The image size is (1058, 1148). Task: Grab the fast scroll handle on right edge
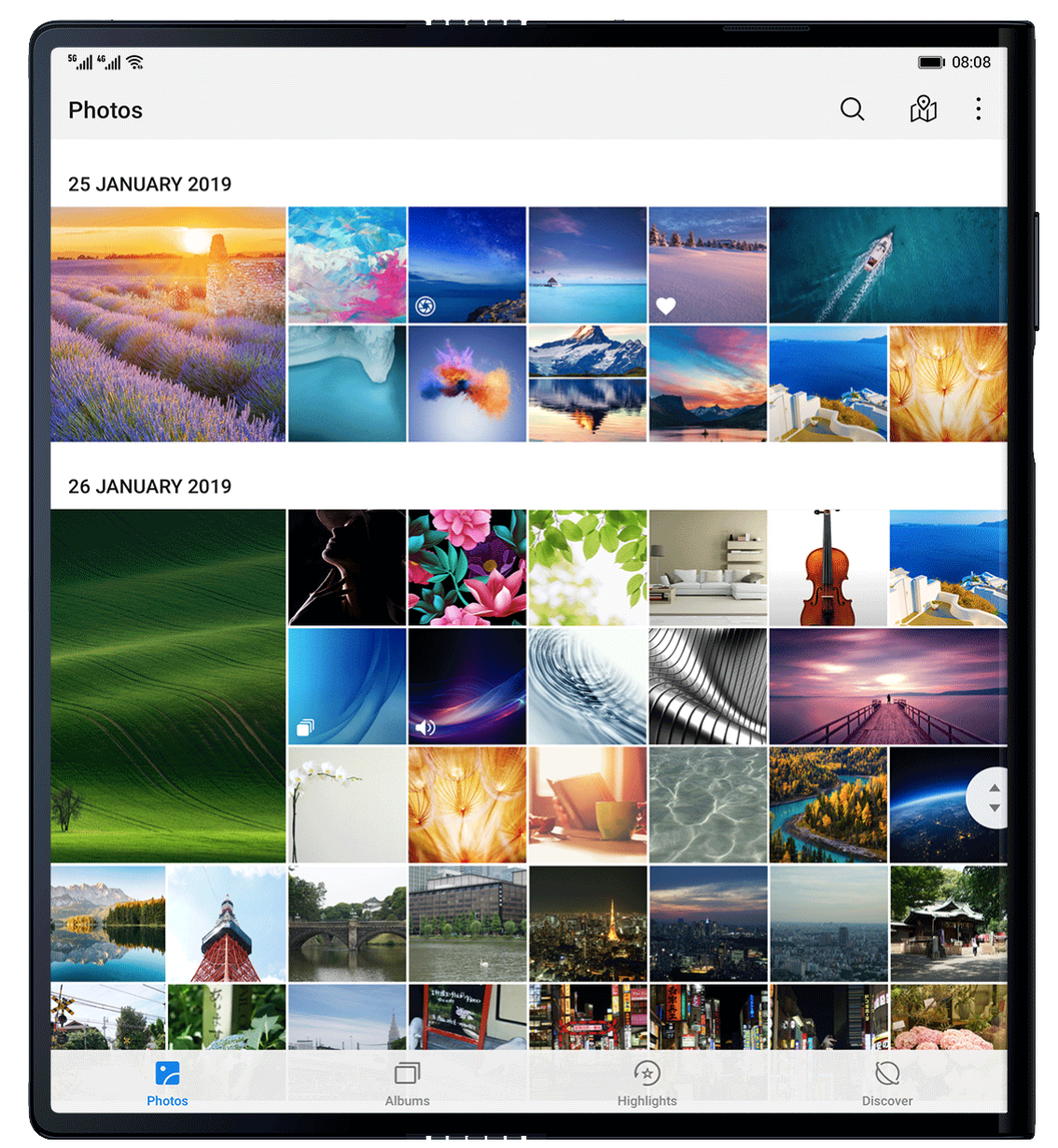pos(993,798)
